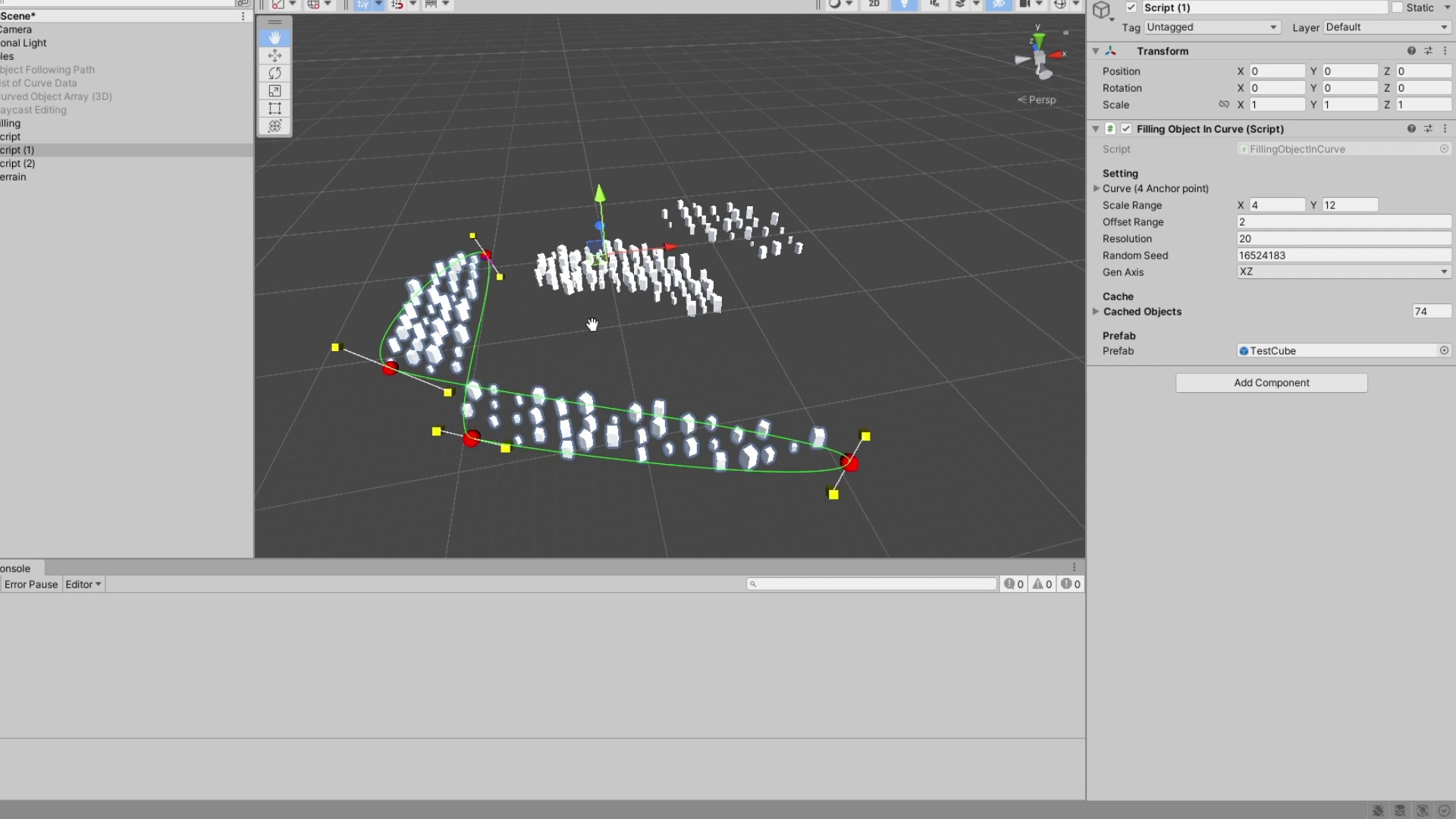The height and width of the screenshot is (819, 1456).
Task: Open the Console panel three-dot menu
Action: [1074, 567]
